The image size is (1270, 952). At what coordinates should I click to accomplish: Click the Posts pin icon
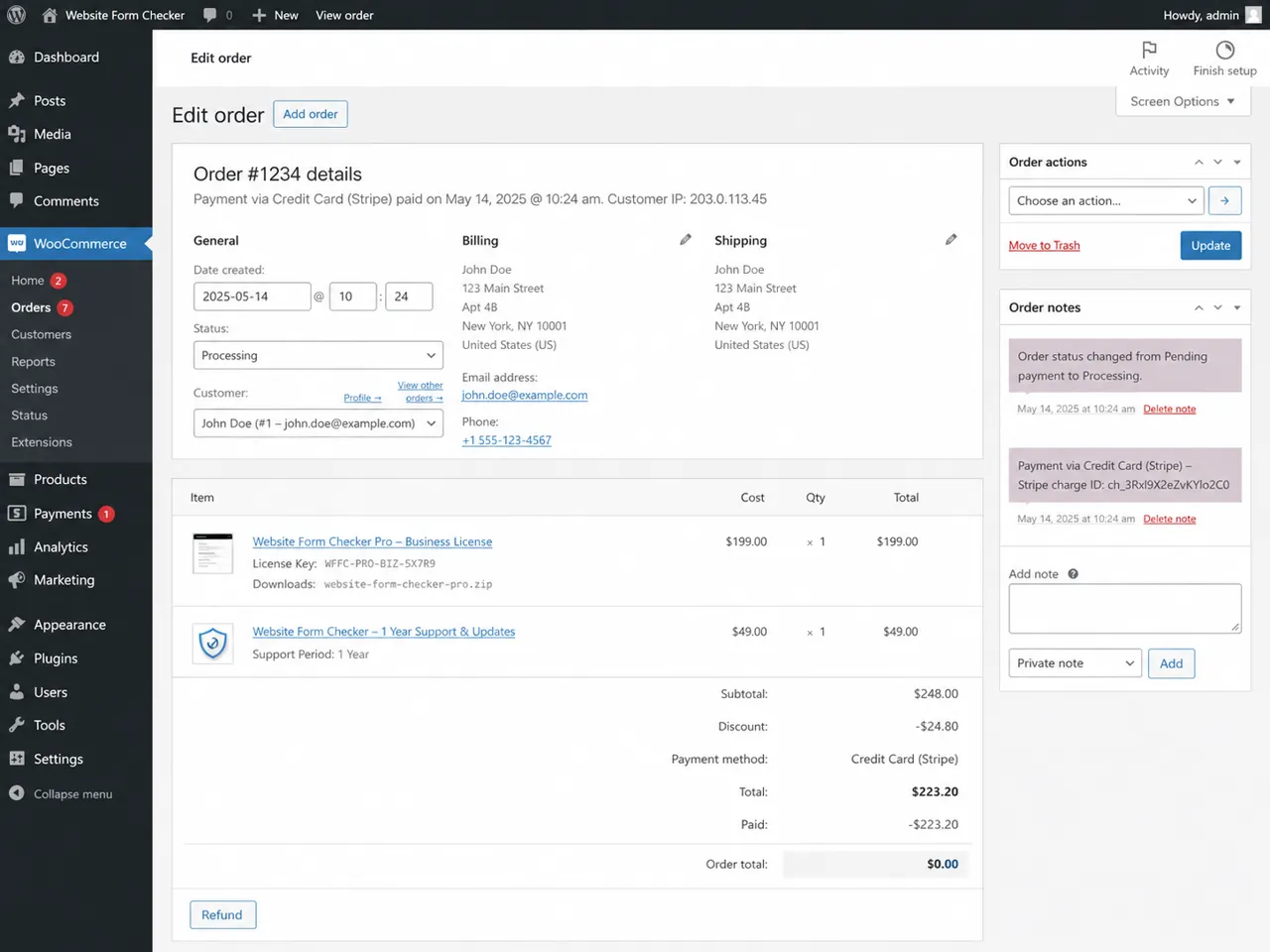17,100
